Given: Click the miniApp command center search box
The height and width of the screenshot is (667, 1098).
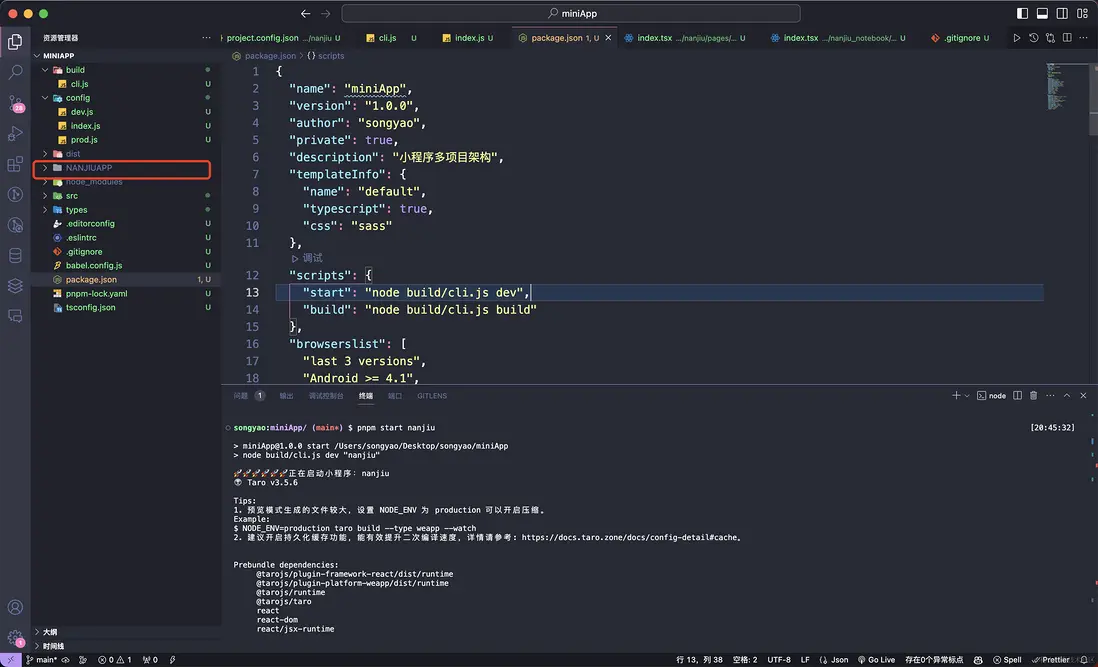Looking at the screenshot, I should [x=571, y=13].
